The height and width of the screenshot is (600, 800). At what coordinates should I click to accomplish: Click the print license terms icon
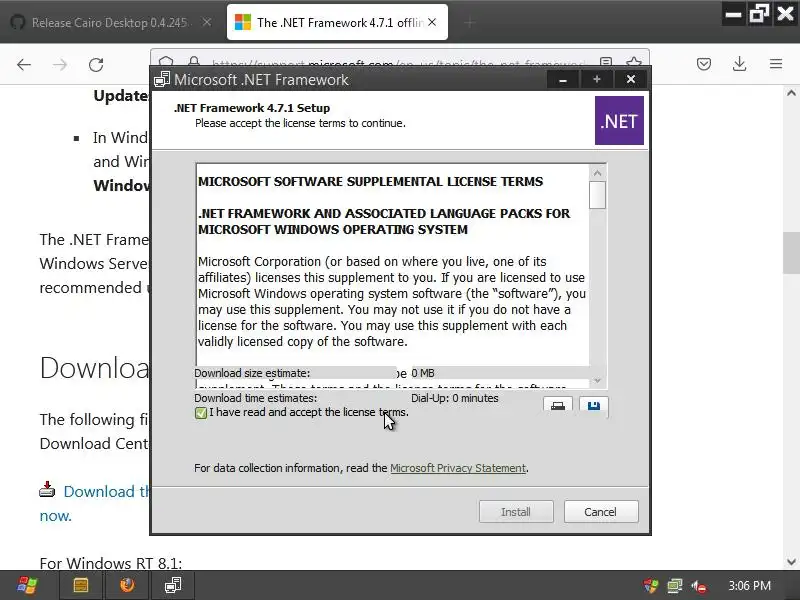point(558,406)
